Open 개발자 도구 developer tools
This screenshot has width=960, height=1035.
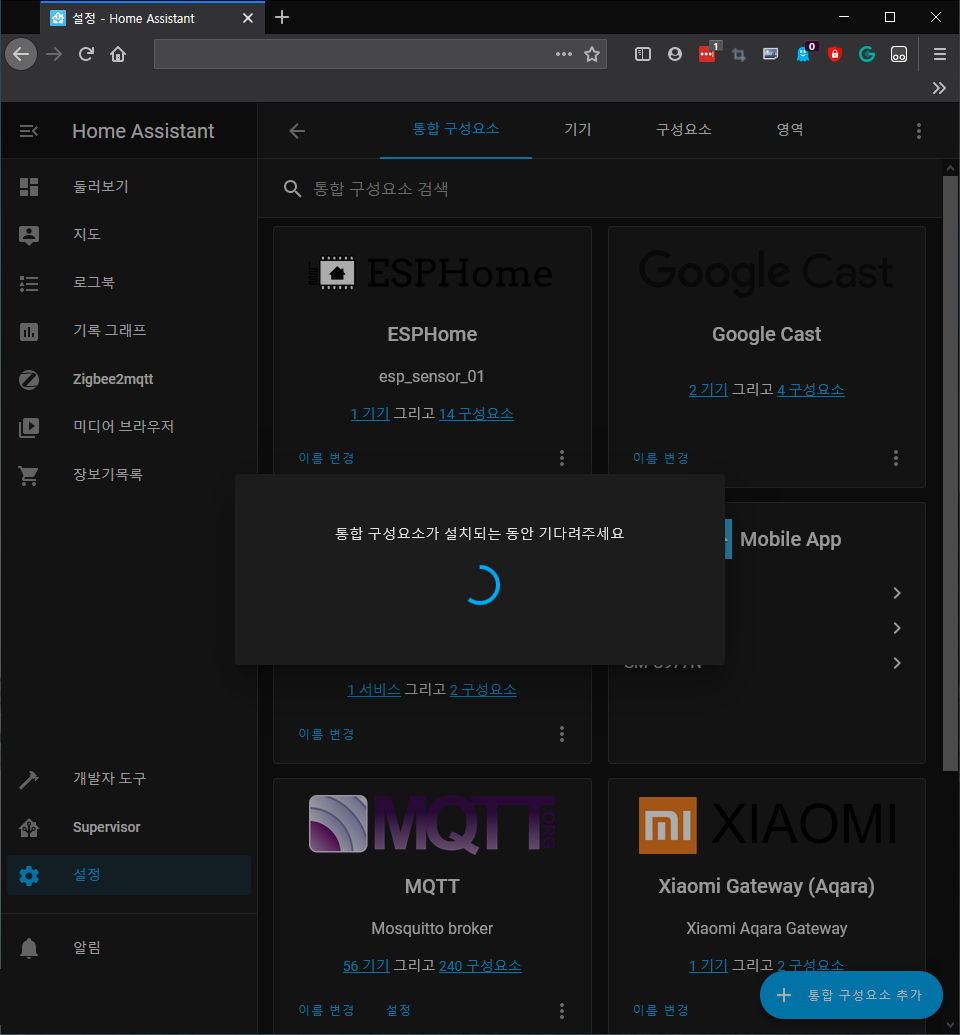129,779
